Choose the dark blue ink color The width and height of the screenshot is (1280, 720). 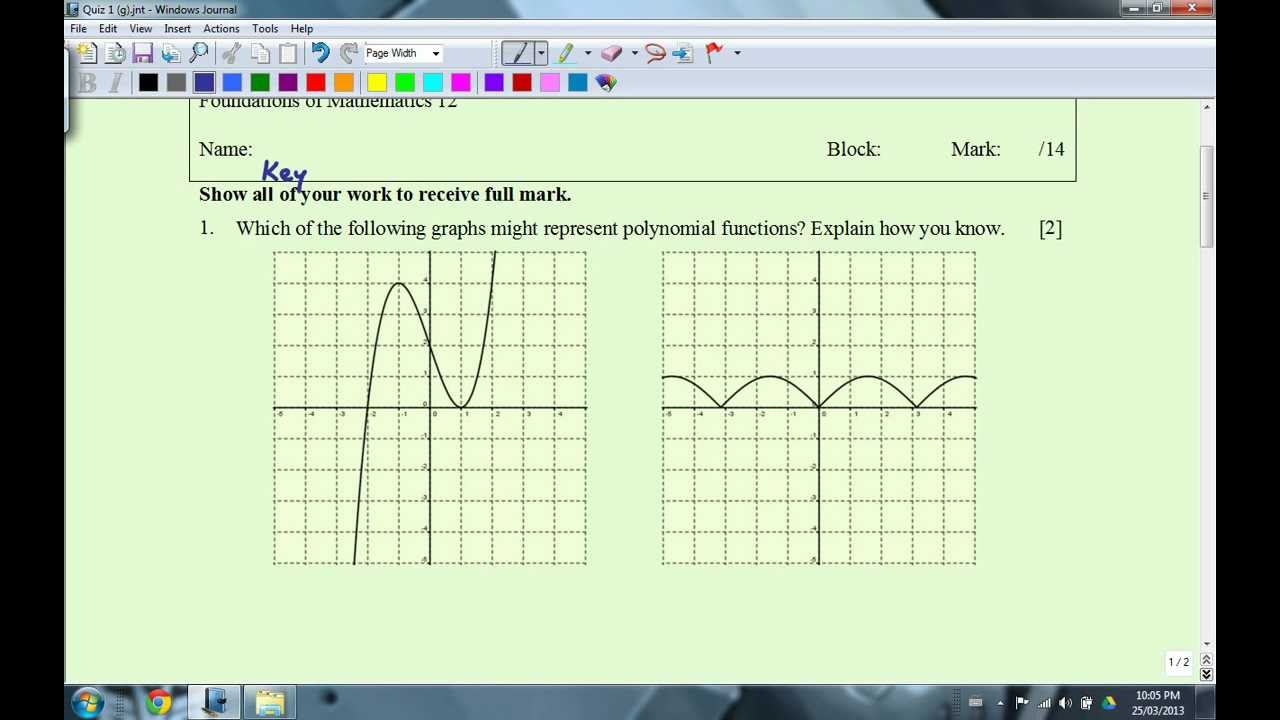click(x=204, y=83)
